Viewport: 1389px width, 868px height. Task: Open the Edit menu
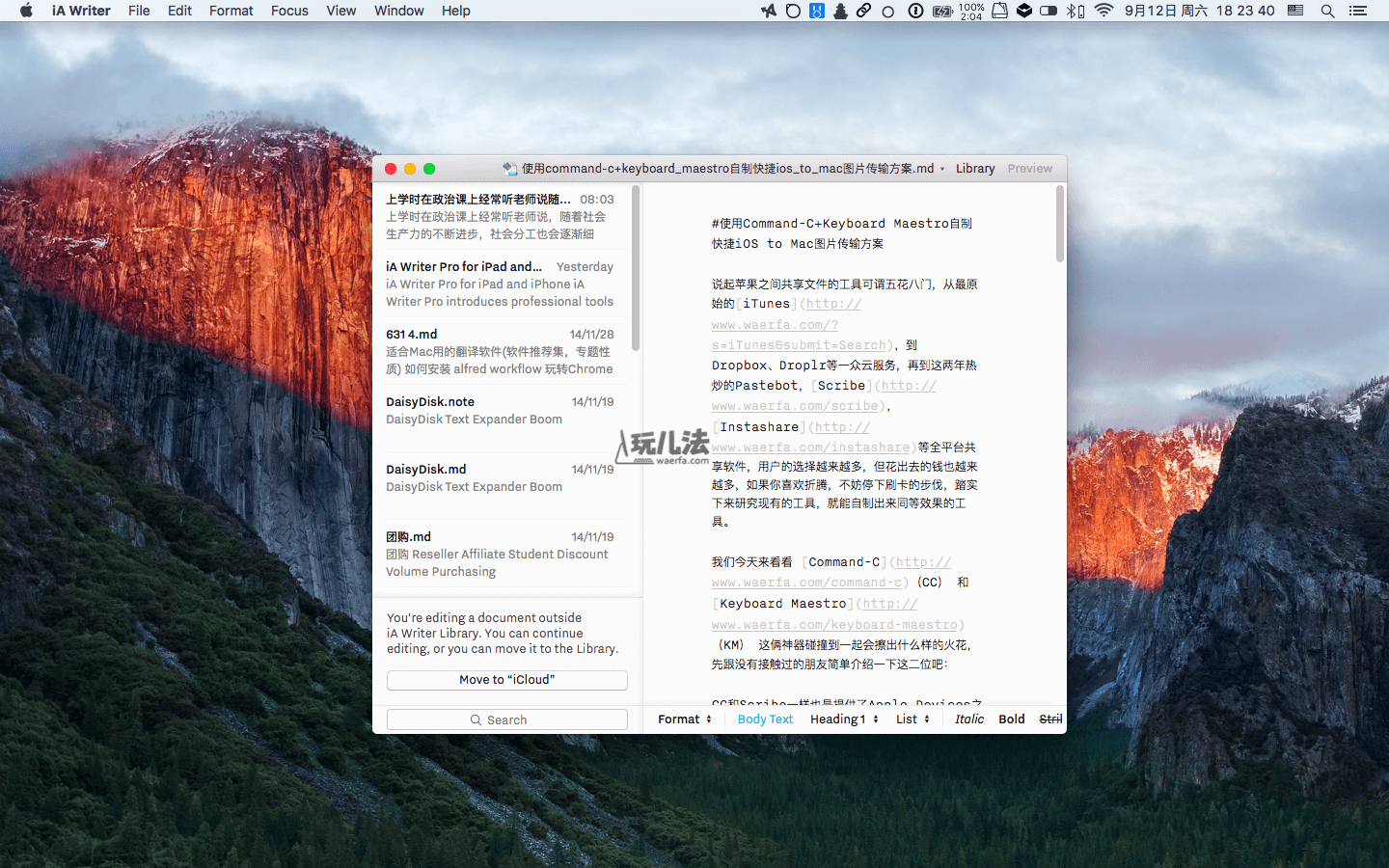[x=179, y=11]
